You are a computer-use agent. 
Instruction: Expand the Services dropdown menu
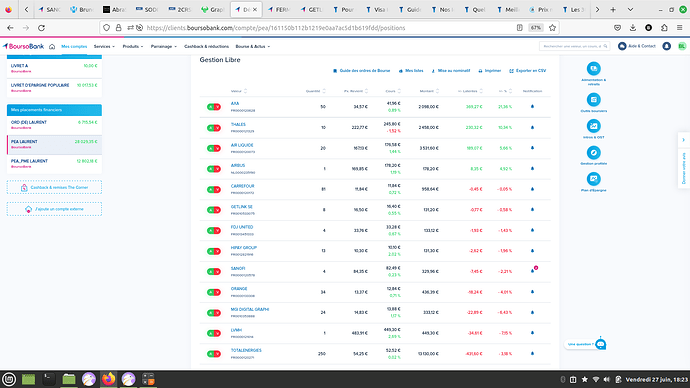(x=104, y=46)
